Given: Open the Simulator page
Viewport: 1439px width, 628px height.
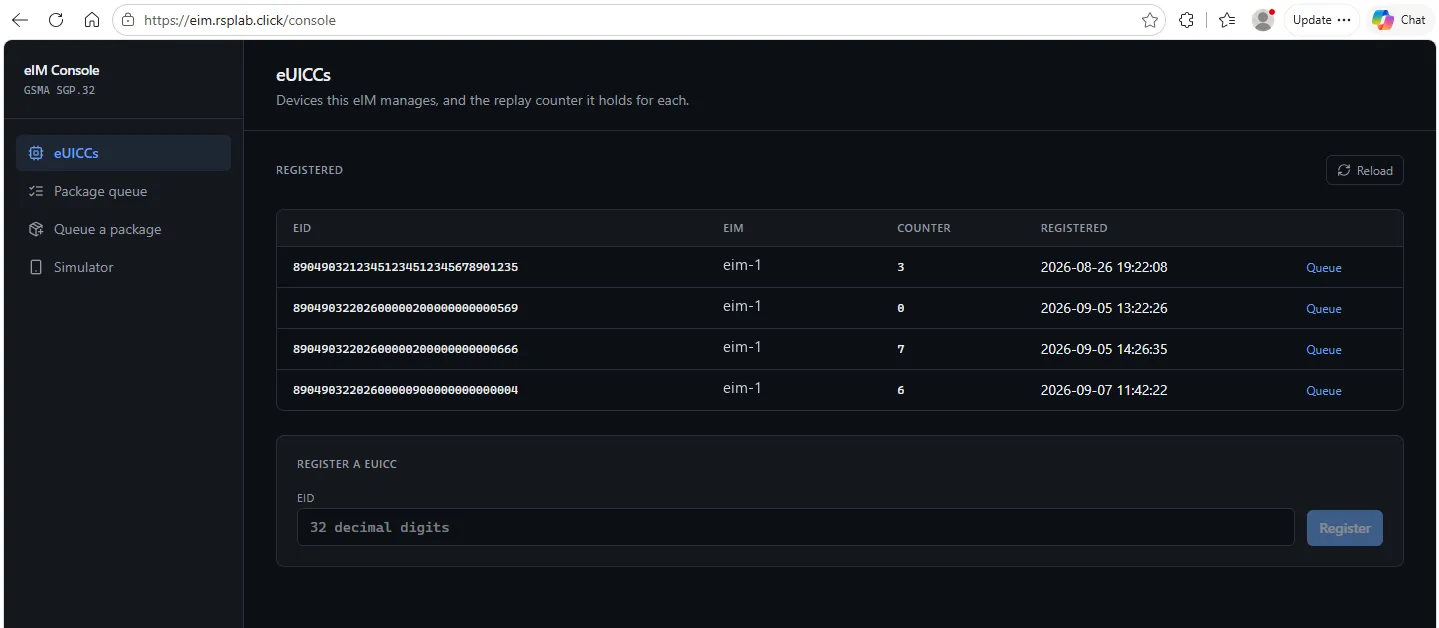Looking at the screenshot, I should click(123, 267).
